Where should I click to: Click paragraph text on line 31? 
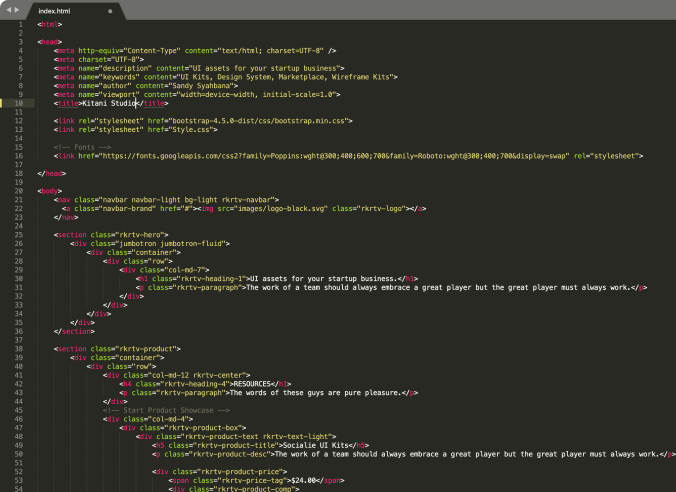pyautogui.click(x=438, y=287)
